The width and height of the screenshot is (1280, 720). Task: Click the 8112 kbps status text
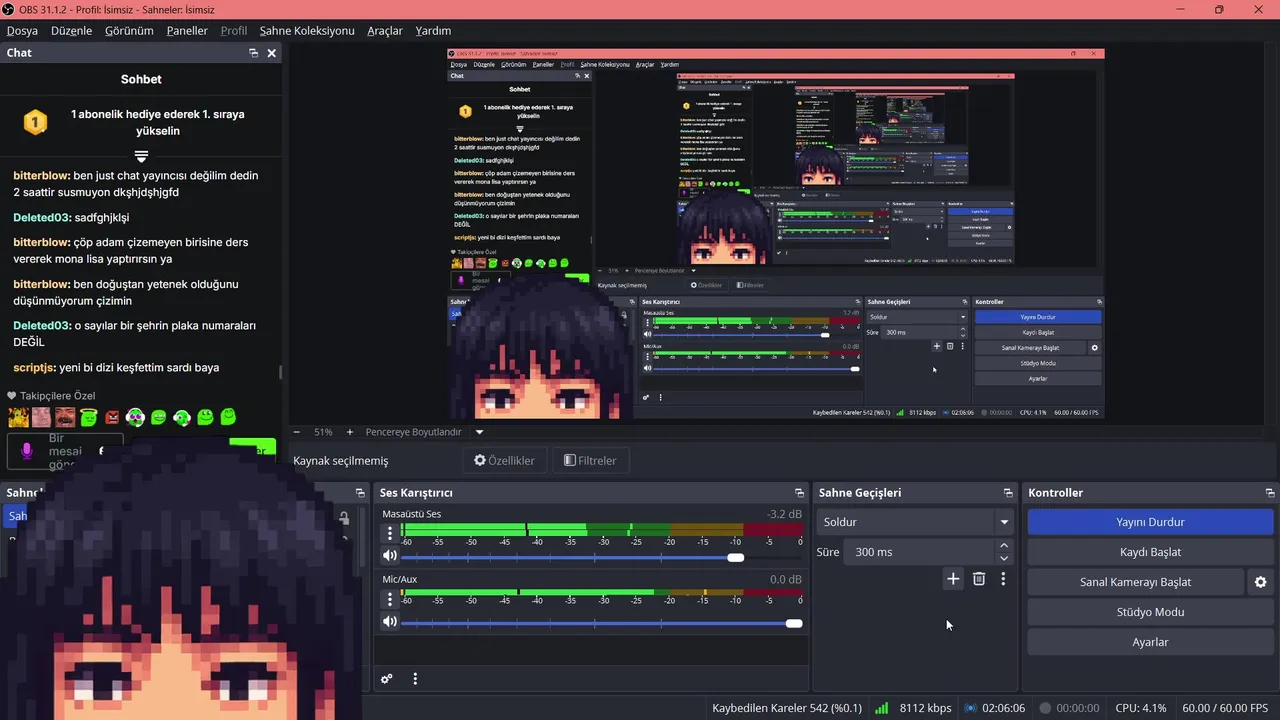tap(925, 708)
